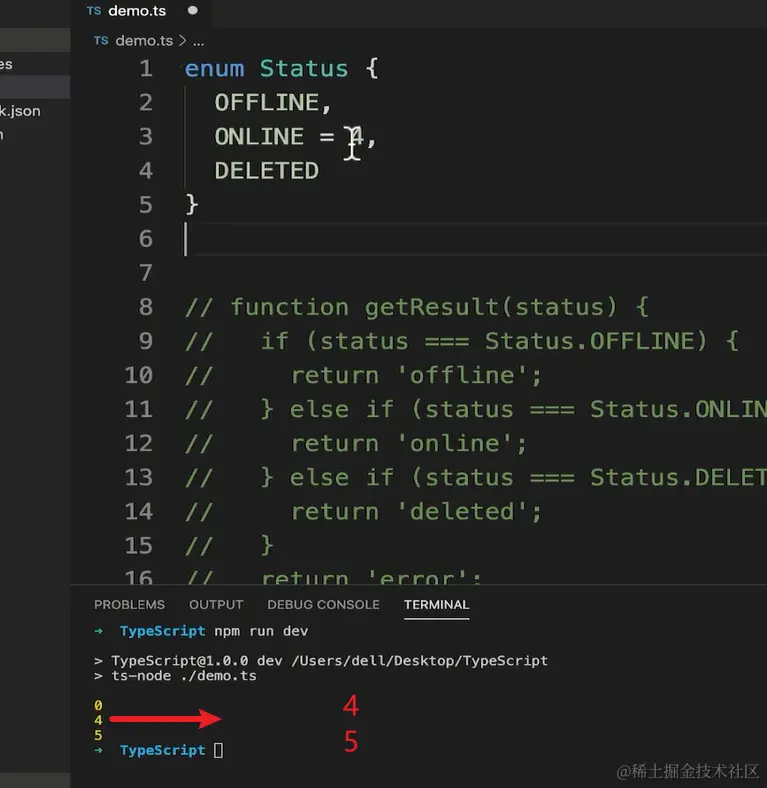Open the DEBUG CONSOLE tab

click(x=323, y=605)
